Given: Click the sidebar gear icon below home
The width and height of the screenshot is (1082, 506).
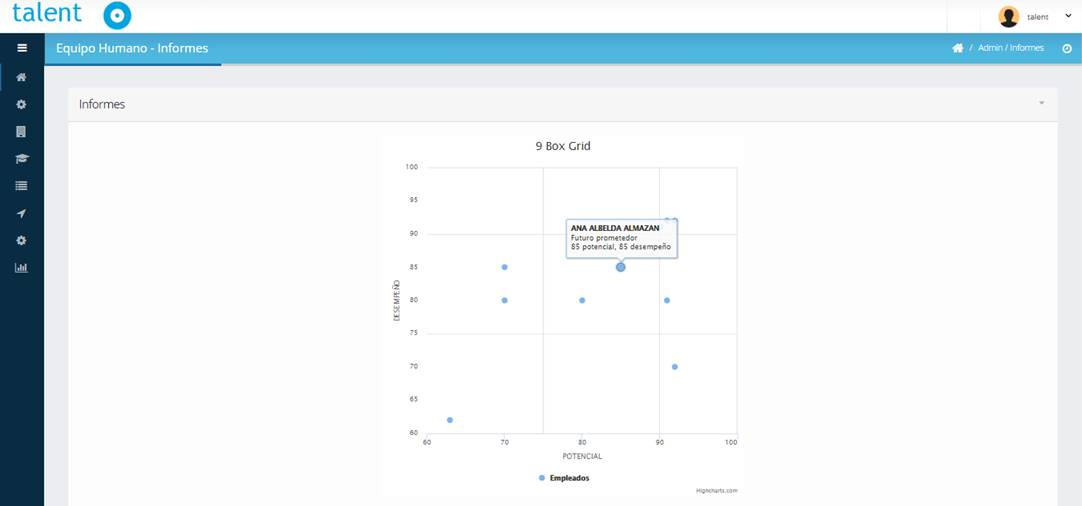Looking at the screenshot, I should pos(21,104).
